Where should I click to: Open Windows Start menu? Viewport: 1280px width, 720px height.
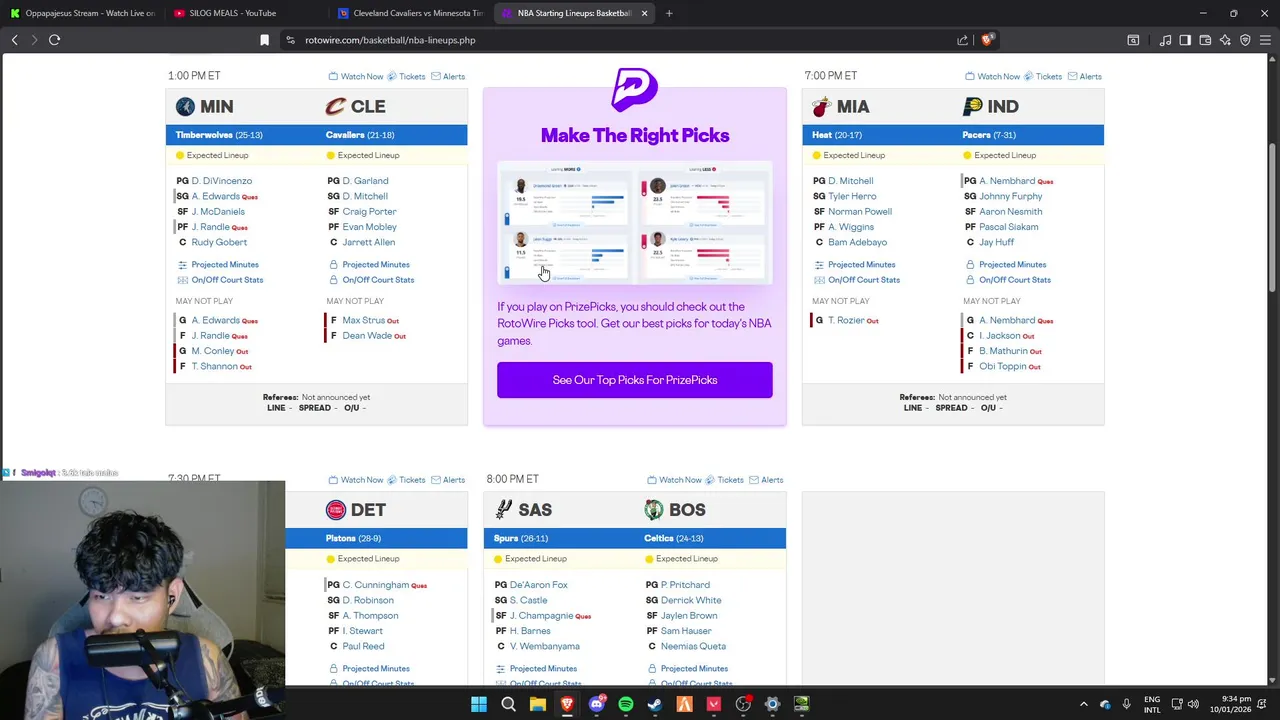click(x=479, y=705)
